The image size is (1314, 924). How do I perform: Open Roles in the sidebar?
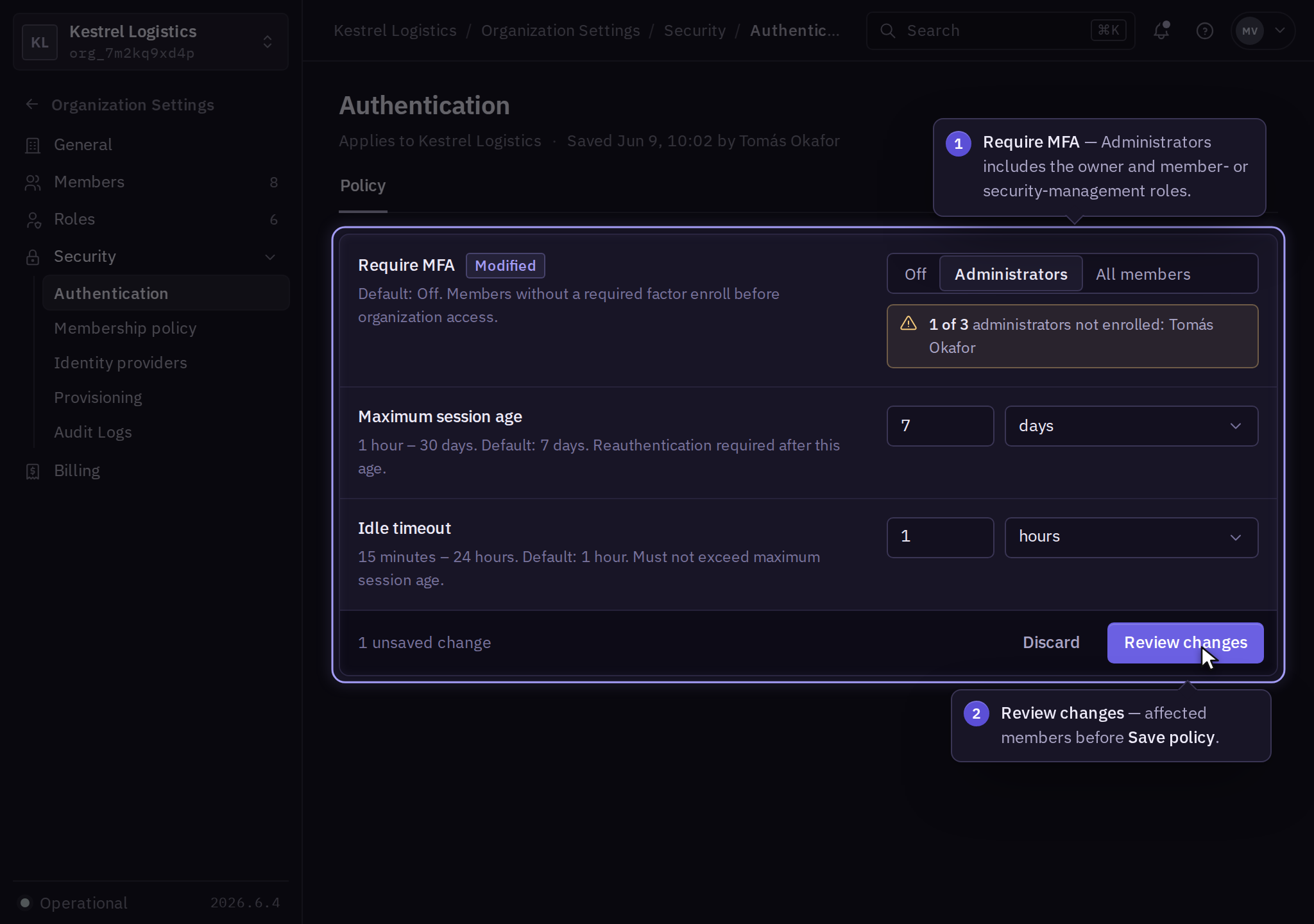(x=151, y=219)
